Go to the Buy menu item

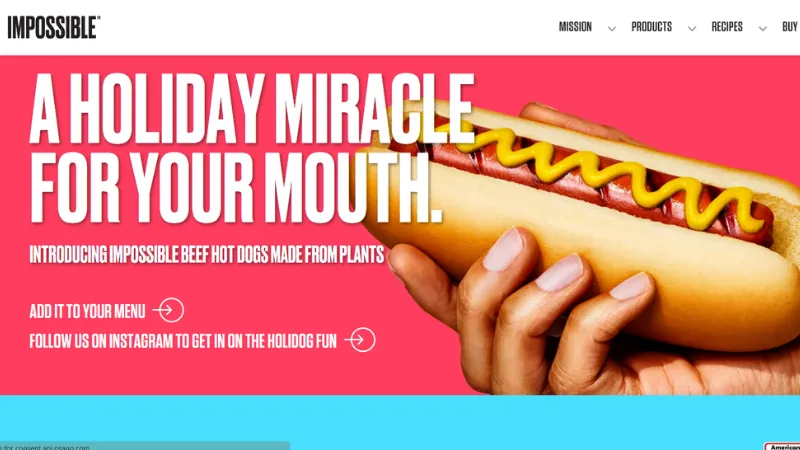click(x=790, y=27)
